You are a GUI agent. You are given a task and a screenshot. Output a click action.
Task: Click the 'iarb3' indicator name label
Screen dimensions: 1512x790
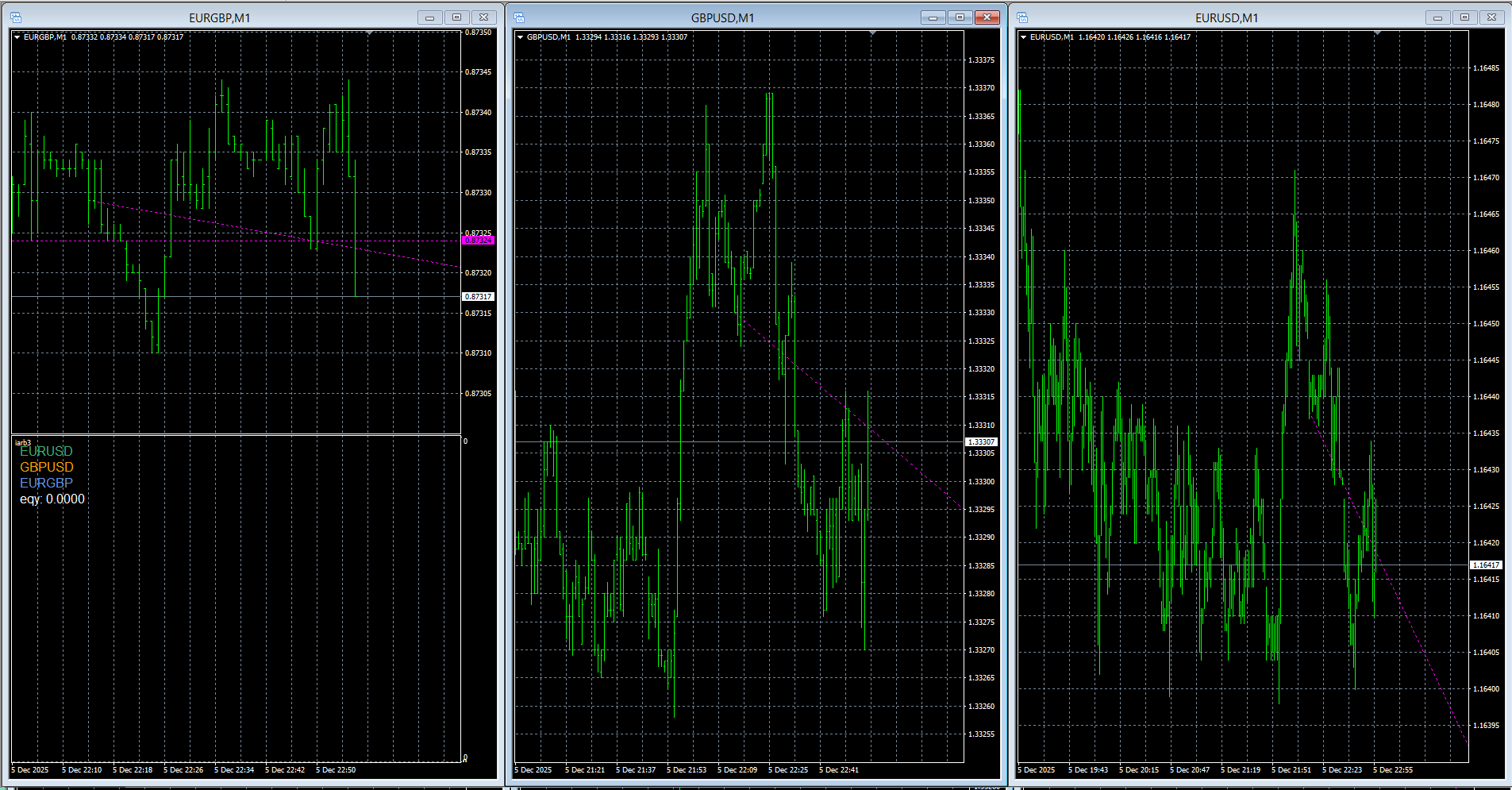pos(23,442)
